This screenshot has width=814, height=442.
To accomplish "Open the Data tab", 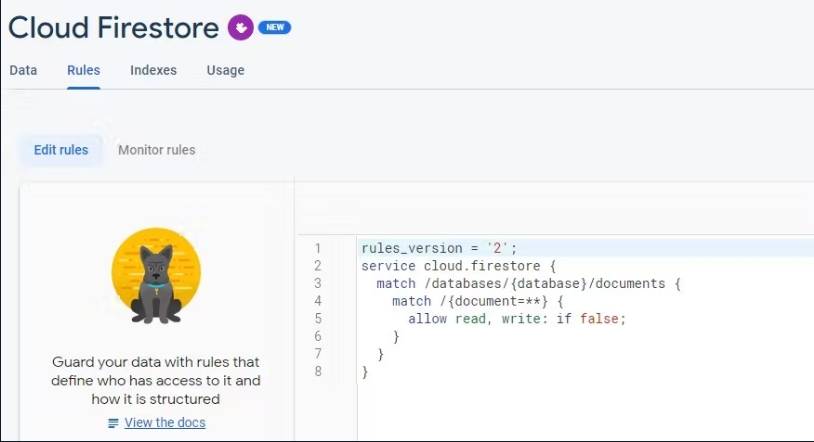I will pos(23,70).
